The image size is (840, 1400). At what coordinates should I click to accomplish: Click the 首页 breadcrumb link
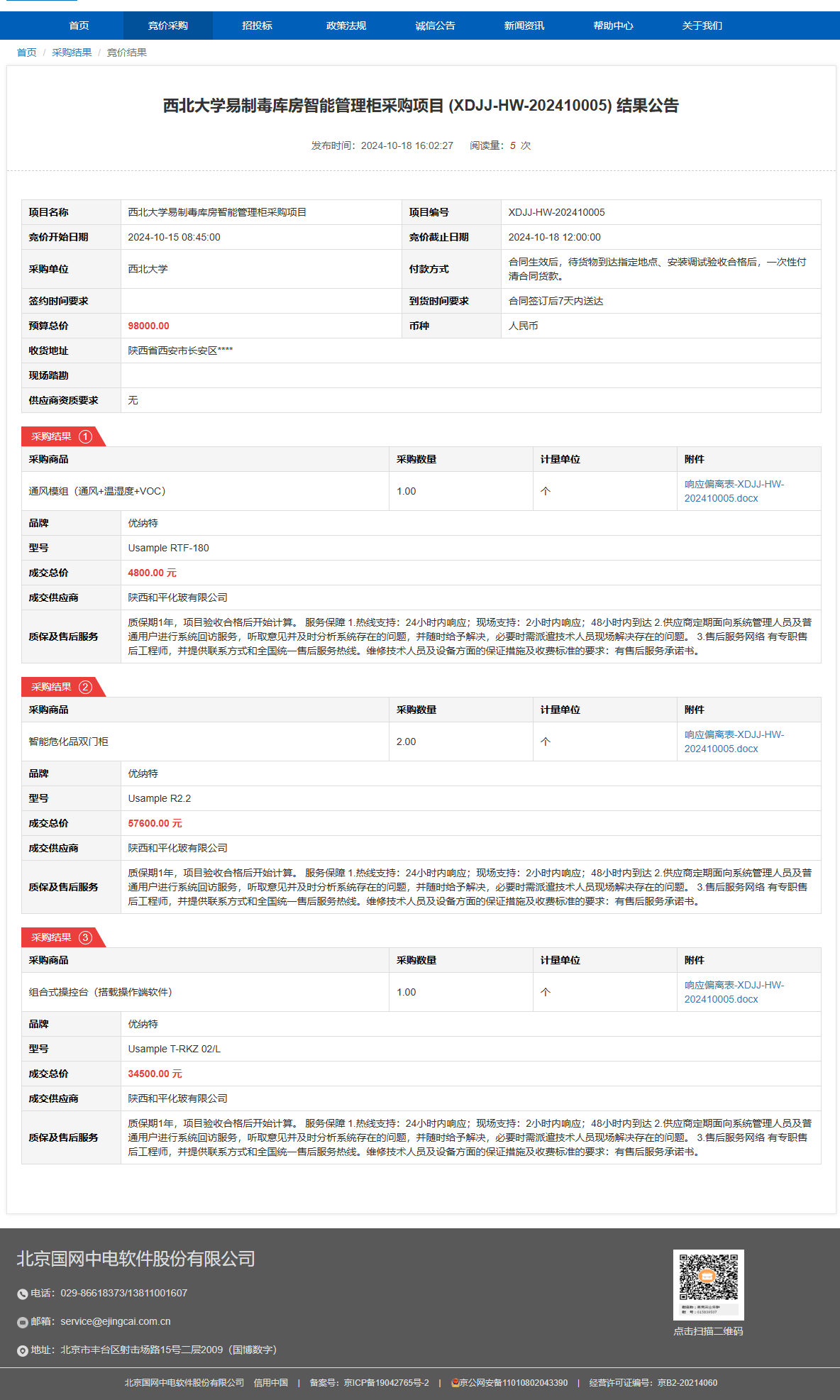pyautogui.click(x=27, y=53)
